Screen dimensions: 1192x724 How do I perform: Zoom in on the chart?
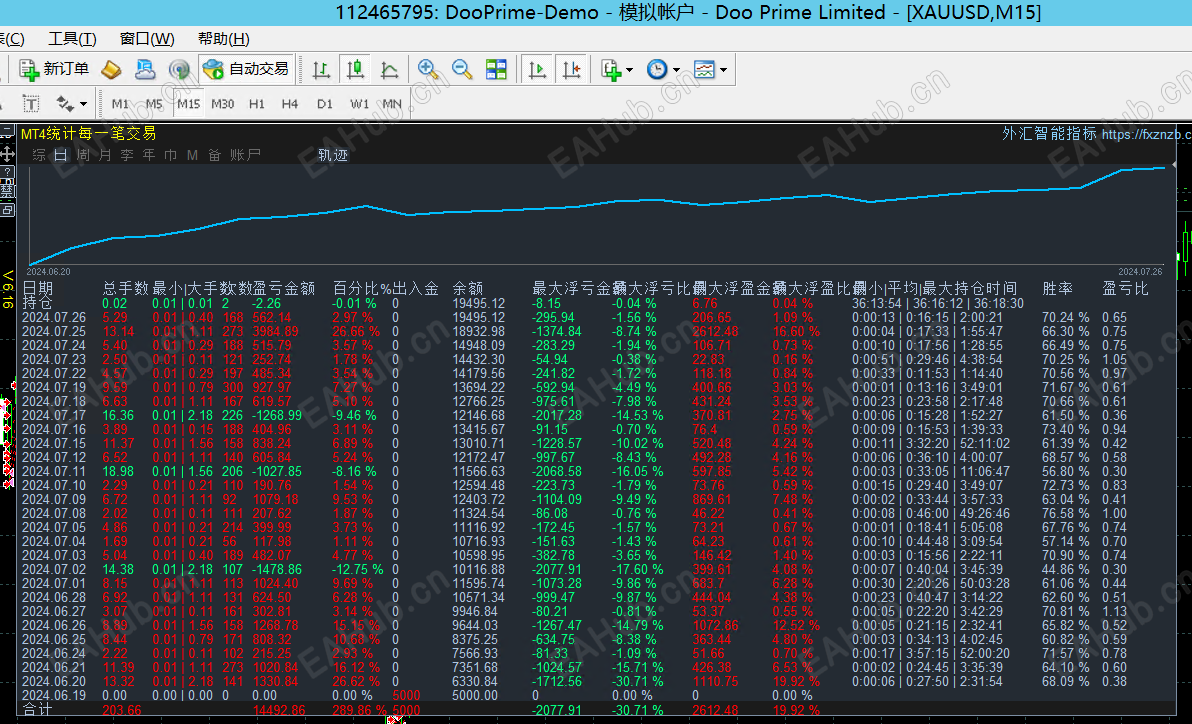click(x=428, y=70)
